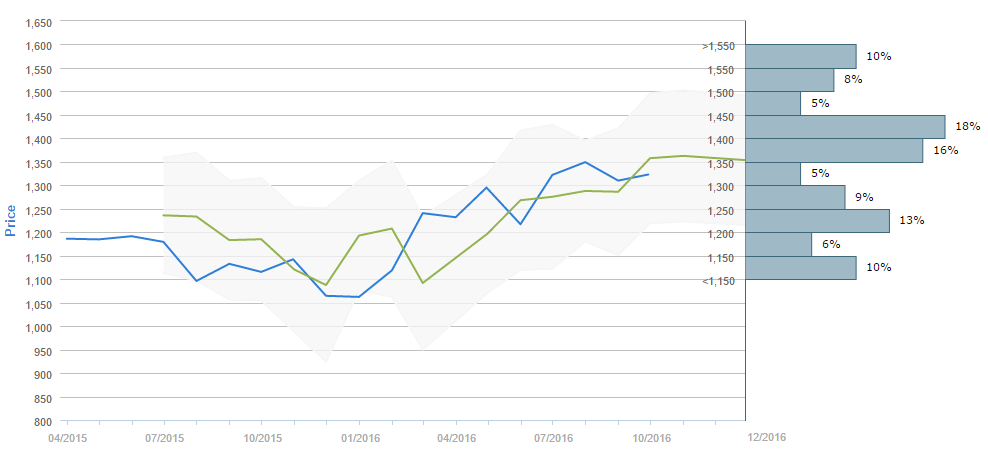Select the 6% distribution bar
988x453 pixels.
pyautogui.click(x=779, y=244)
